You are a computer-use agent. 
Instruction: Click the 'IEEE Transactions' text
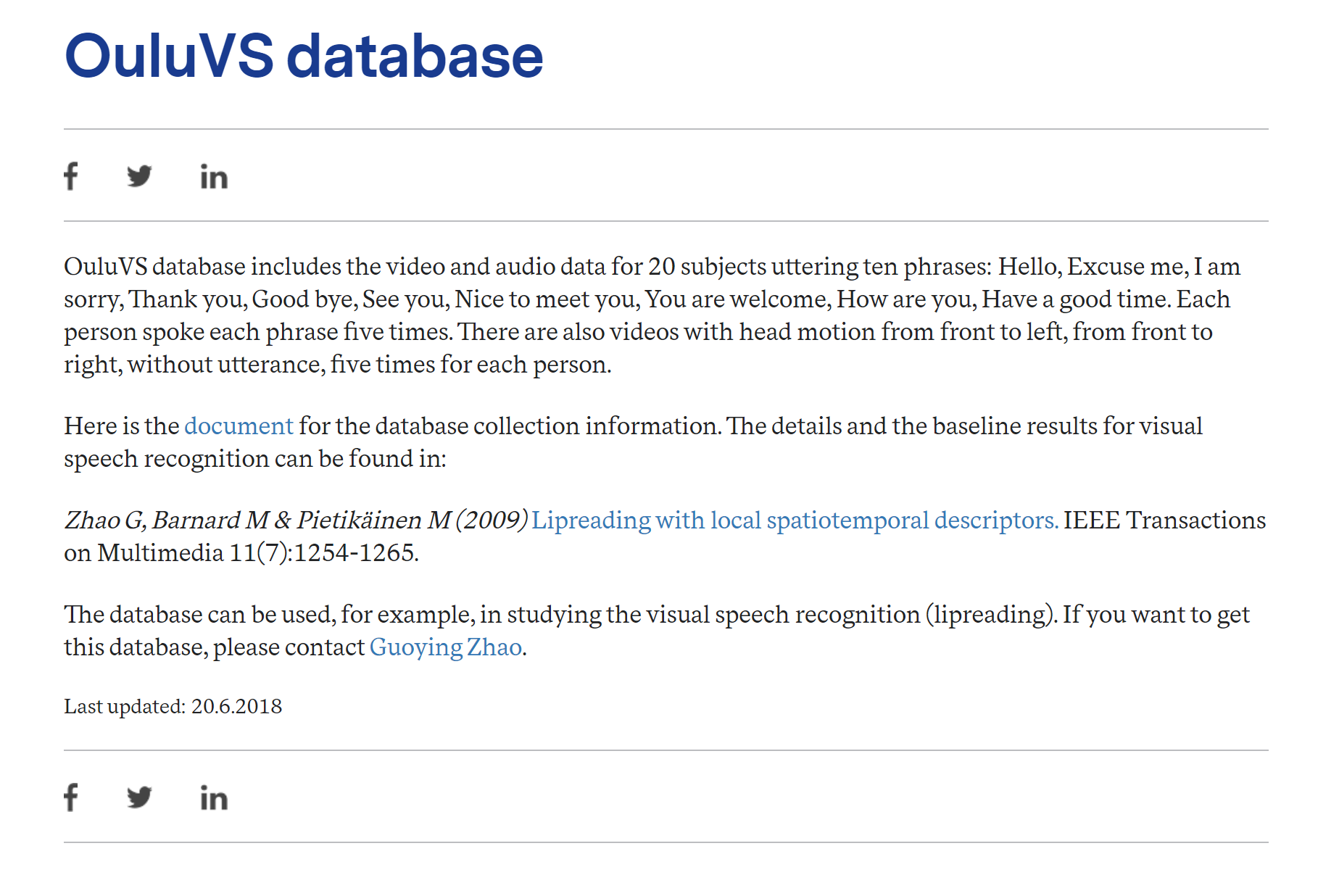coord(1164,520)
